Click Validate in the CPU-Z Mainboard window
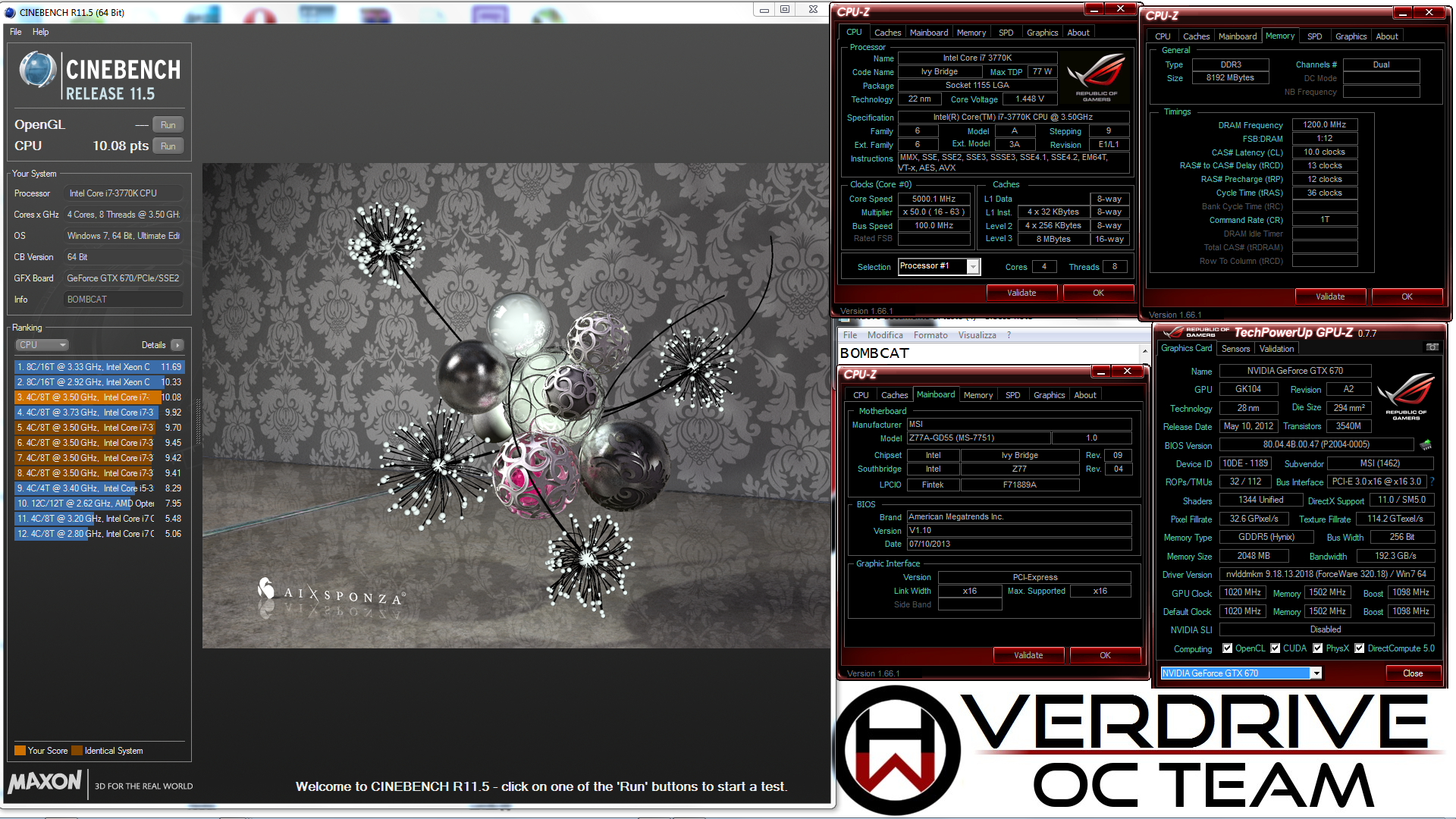This screenshot has width=1456, height=819. [1028, 655]
